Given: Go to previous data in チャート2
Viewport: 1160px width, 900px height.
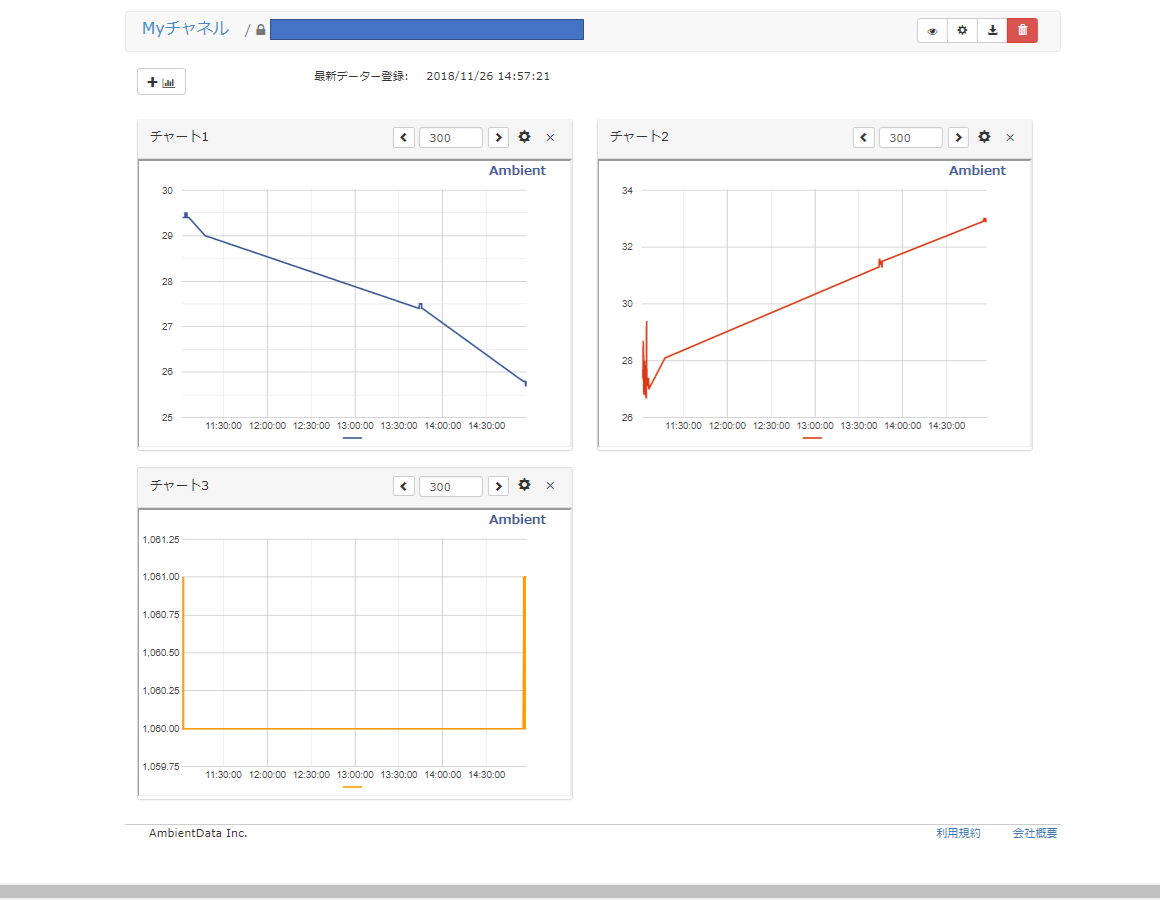Looking at the screenshot, I should pos(863,138).
